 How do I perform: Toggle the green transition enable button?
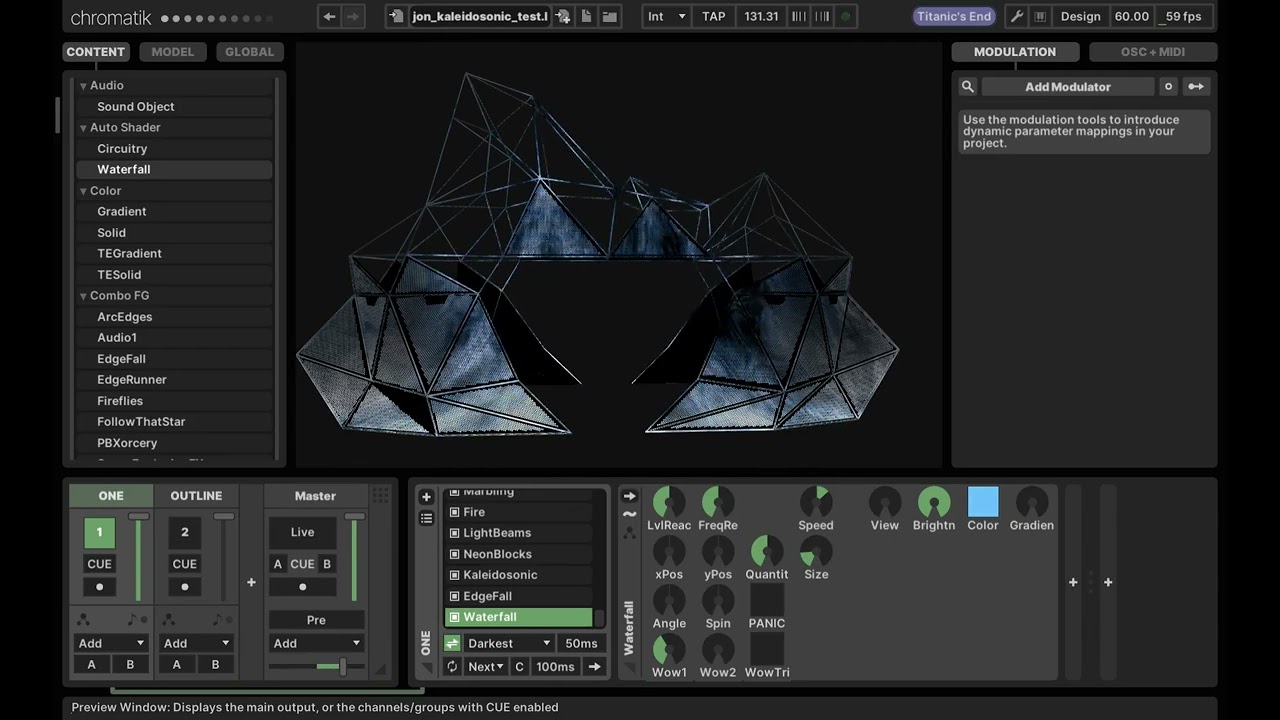pos(452,644)
